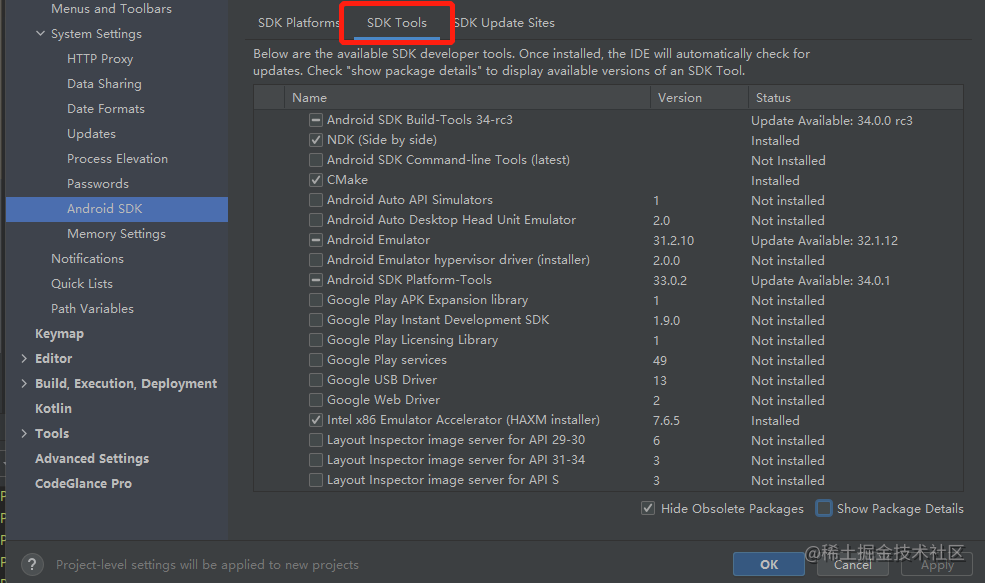Expand the Editor settings section
Screen dimensions: 985x583
[24, 359]
